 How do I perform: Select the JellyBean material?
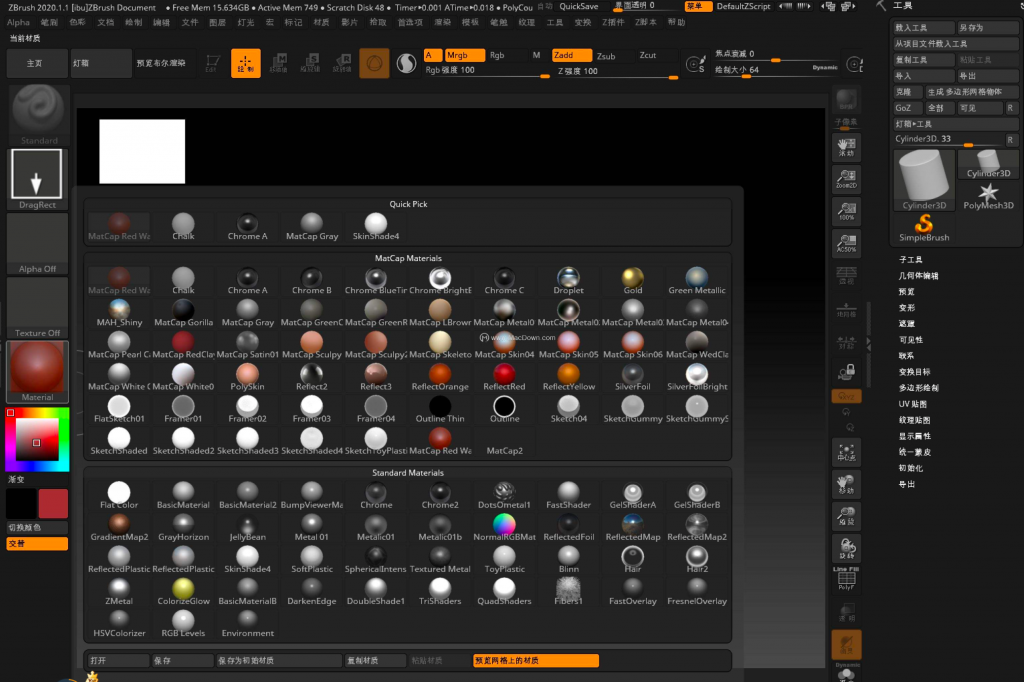[248, 527]
